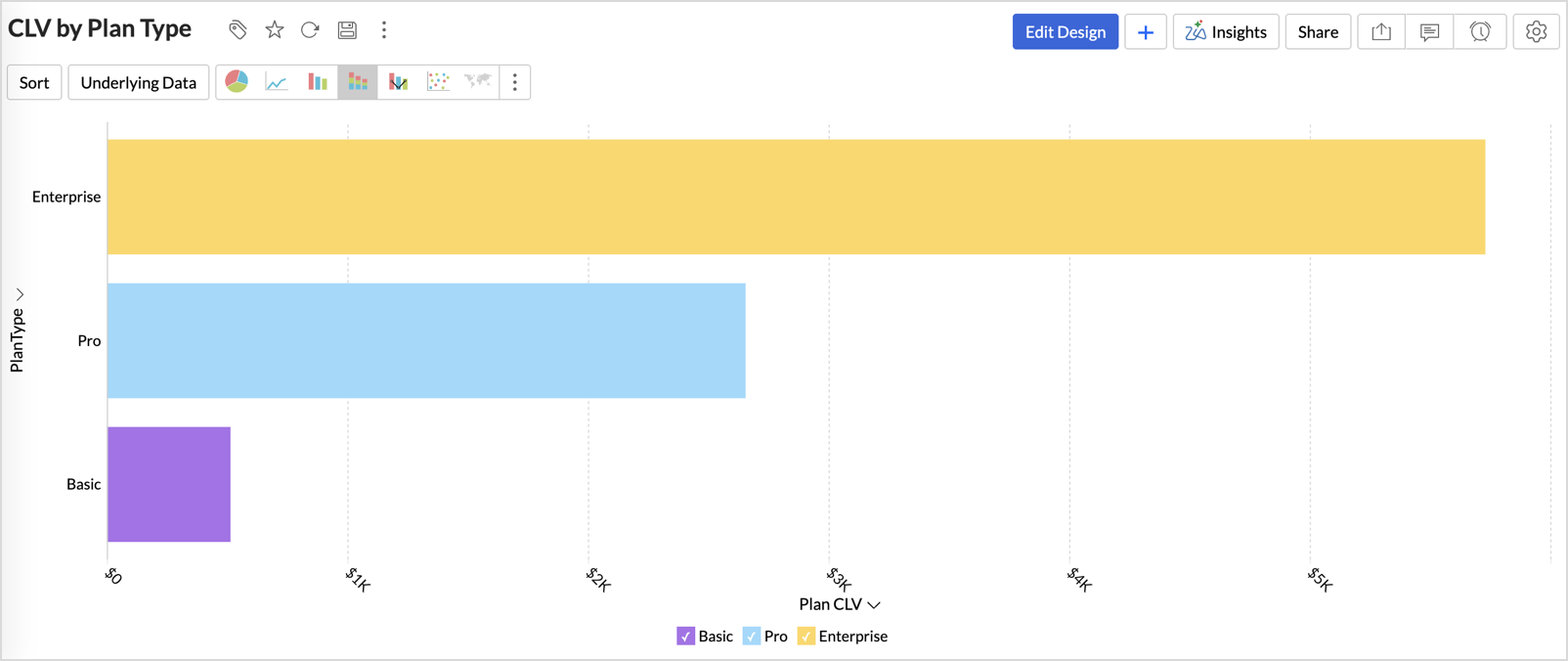Open the settings gear icon
The height and width of the screenshot is (661, 1568).
(1536, 32)
